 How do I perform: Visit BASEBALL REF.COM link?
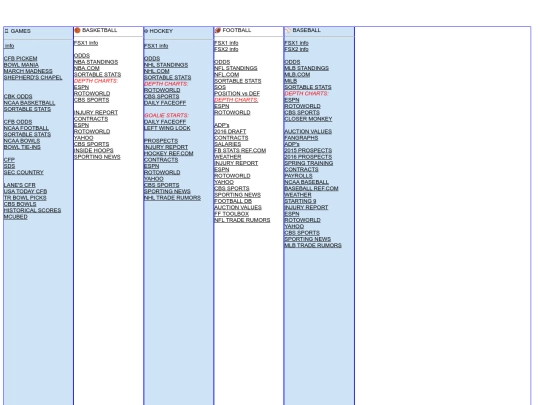311,188
